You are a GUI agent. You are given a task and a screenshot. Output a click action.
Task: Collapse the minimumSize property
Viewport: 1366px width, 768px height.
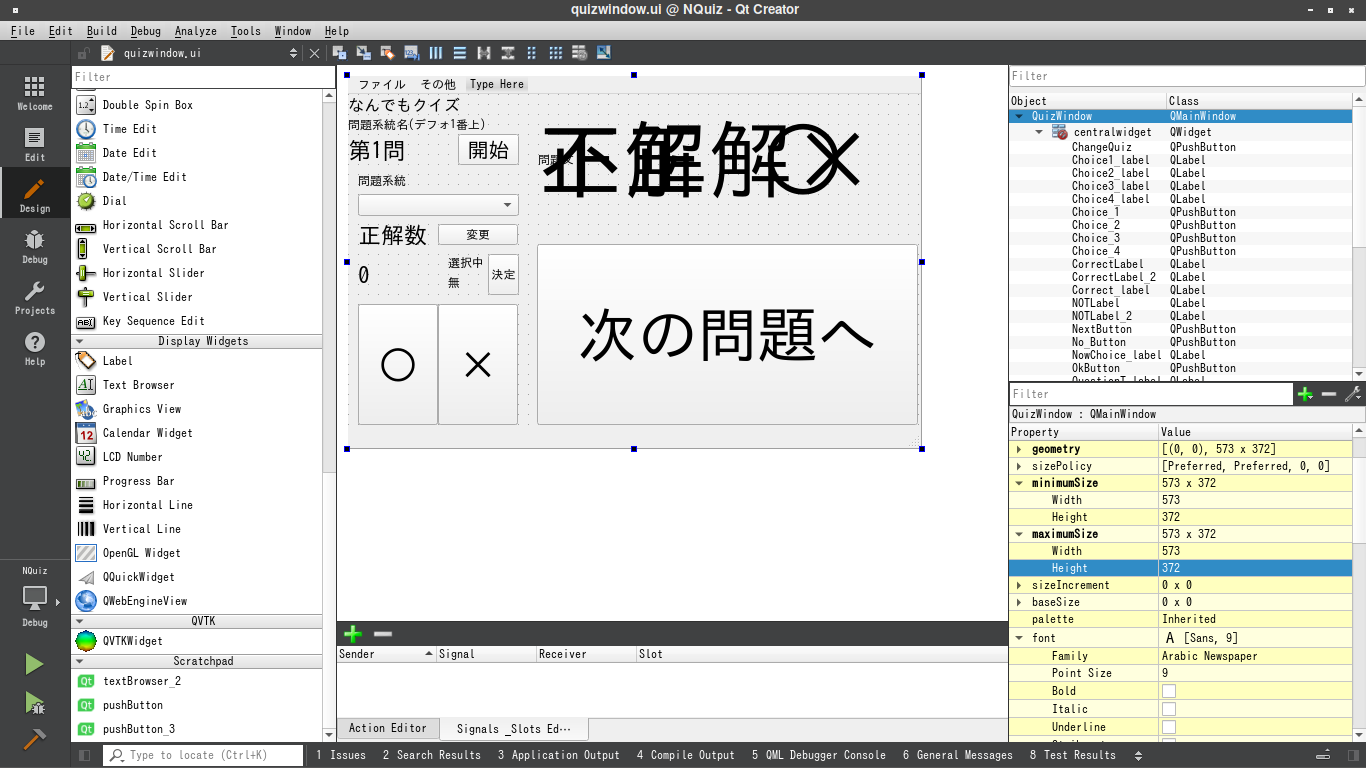(1019, 483)
